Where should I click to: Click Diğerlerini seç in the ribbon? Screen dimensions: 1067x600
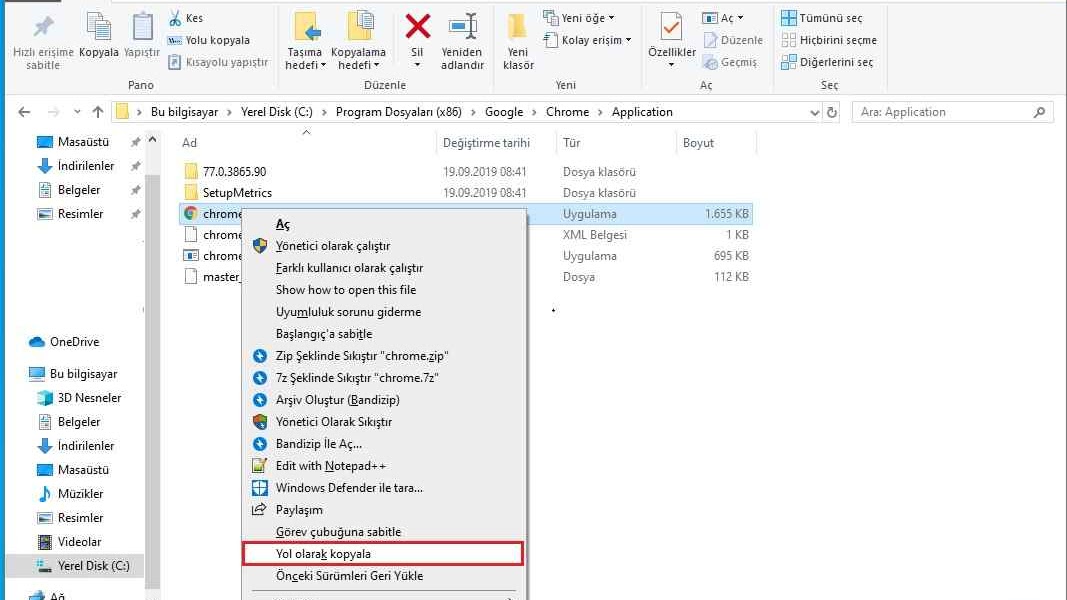[x=827, y=62]
